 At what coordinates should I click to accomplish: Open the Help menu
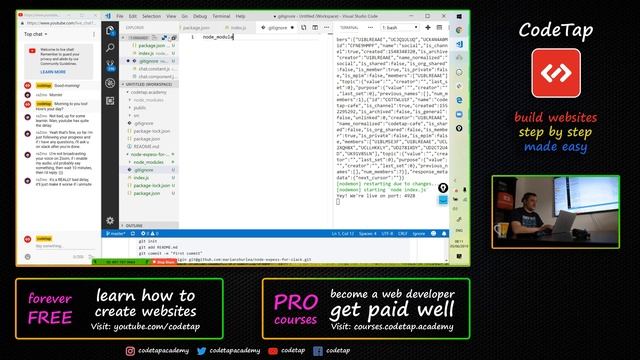click(x=240, y=16)
